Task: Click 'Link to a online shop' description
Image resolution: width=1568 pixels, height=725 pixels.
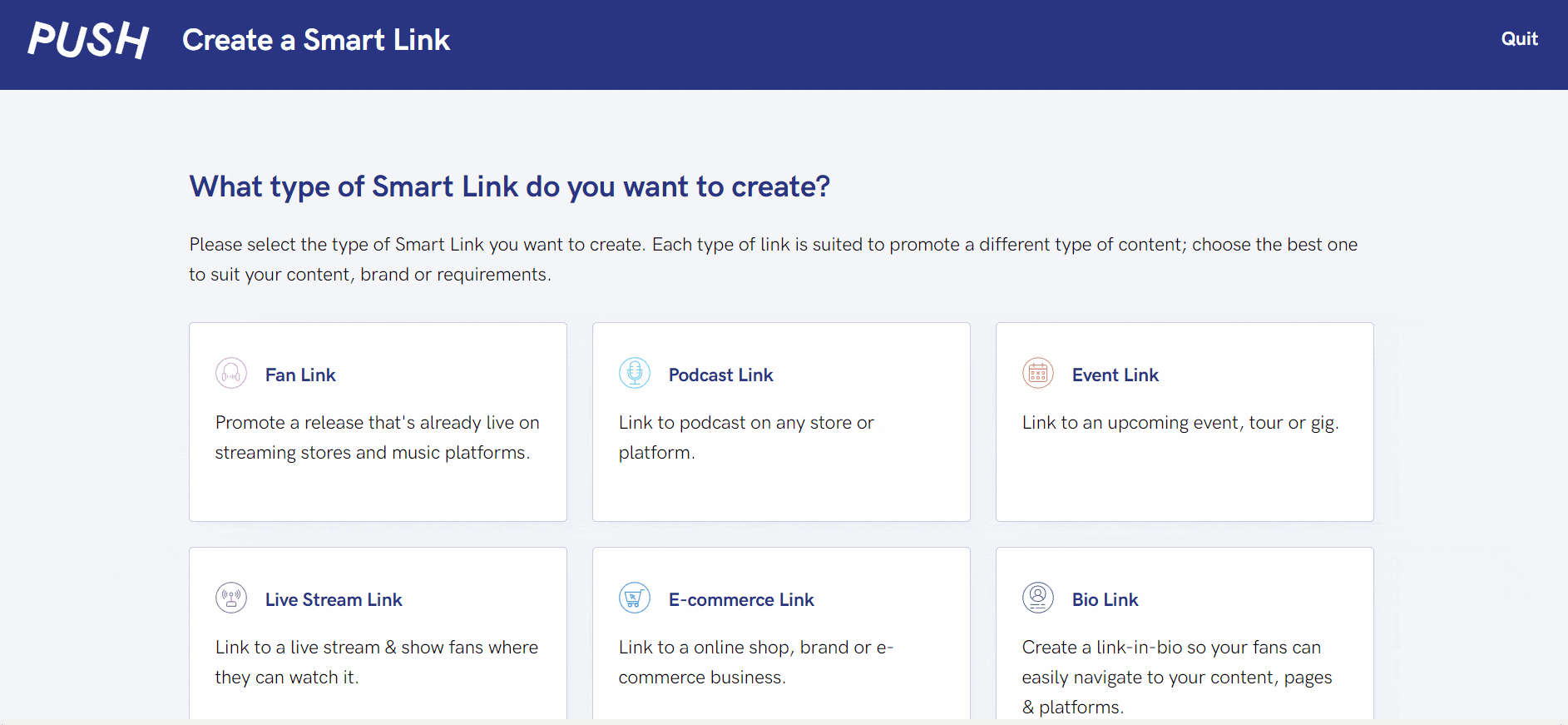Action: (756, 663)
